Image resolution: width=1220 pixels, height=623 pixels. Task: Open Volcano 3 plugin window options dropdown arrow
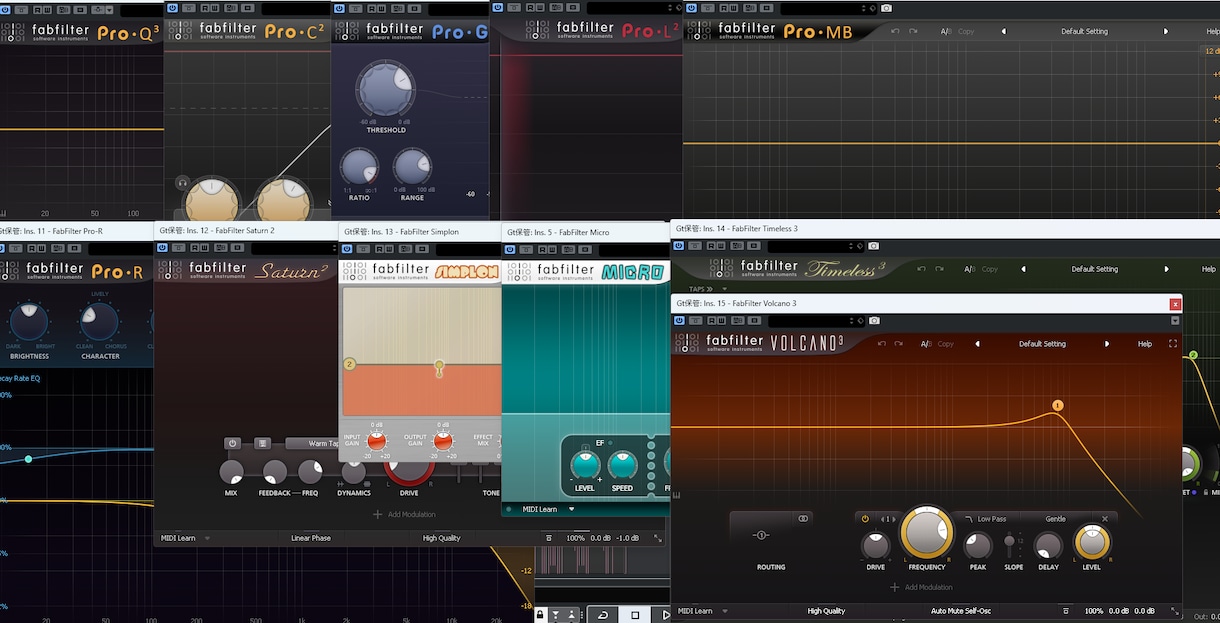tap(1175, 321)
